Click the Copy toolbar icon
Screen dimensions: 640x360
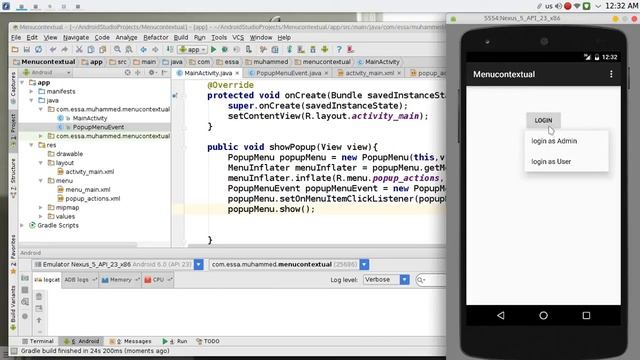(x=91, y=50)
